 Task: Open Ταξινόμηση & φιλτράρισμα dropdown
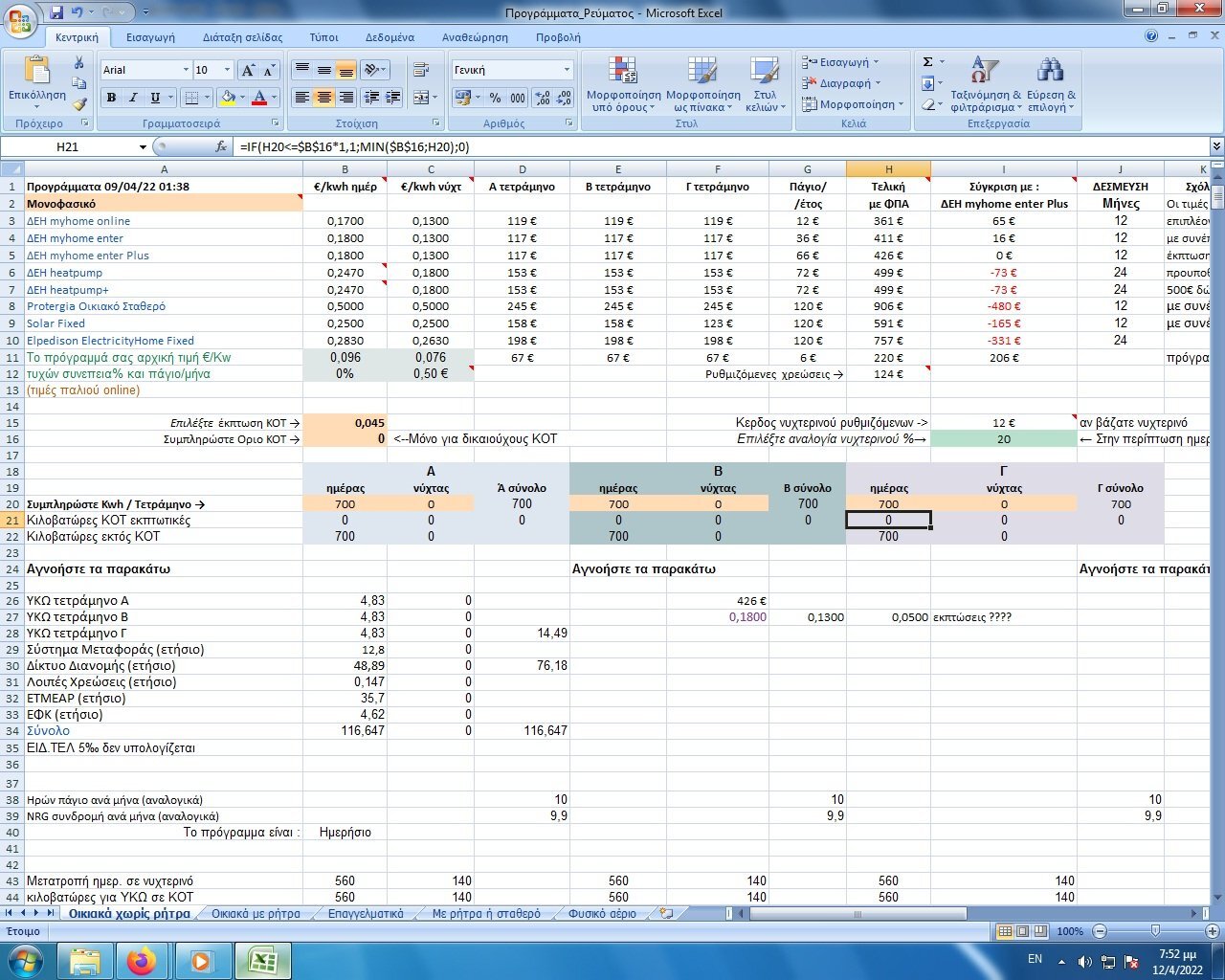click(985, 84)
